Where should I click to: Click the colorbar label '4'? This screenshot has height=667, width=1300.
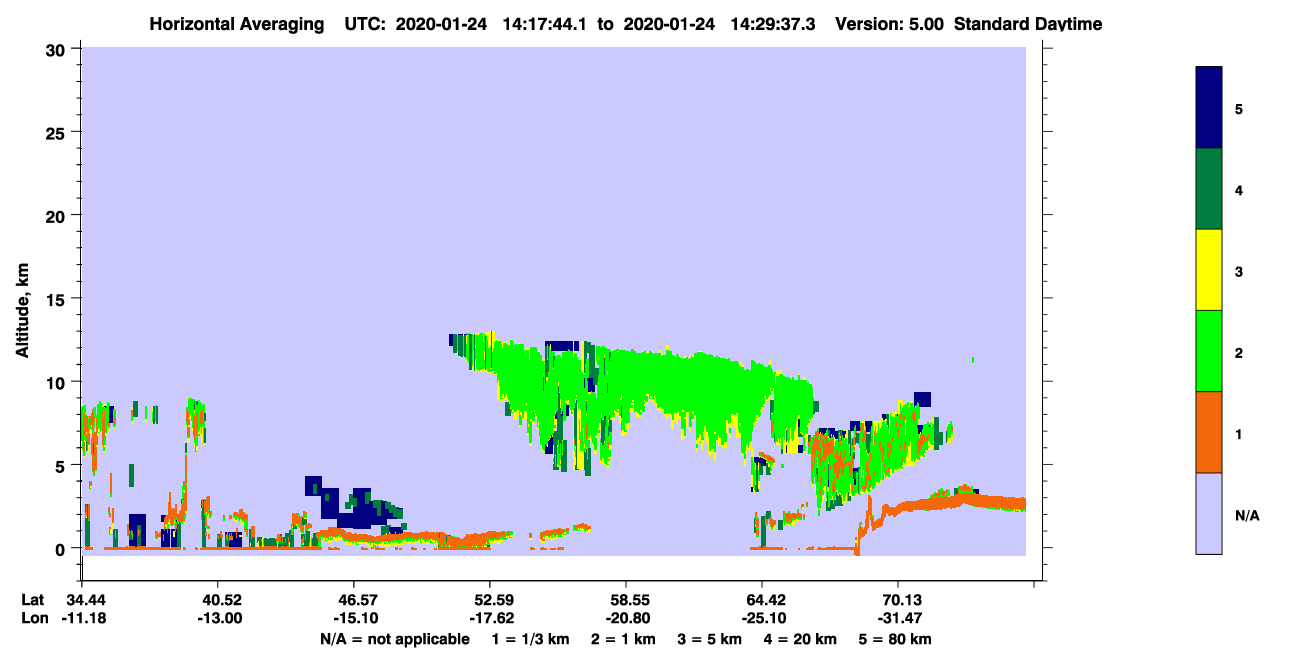pos(1239,189)
